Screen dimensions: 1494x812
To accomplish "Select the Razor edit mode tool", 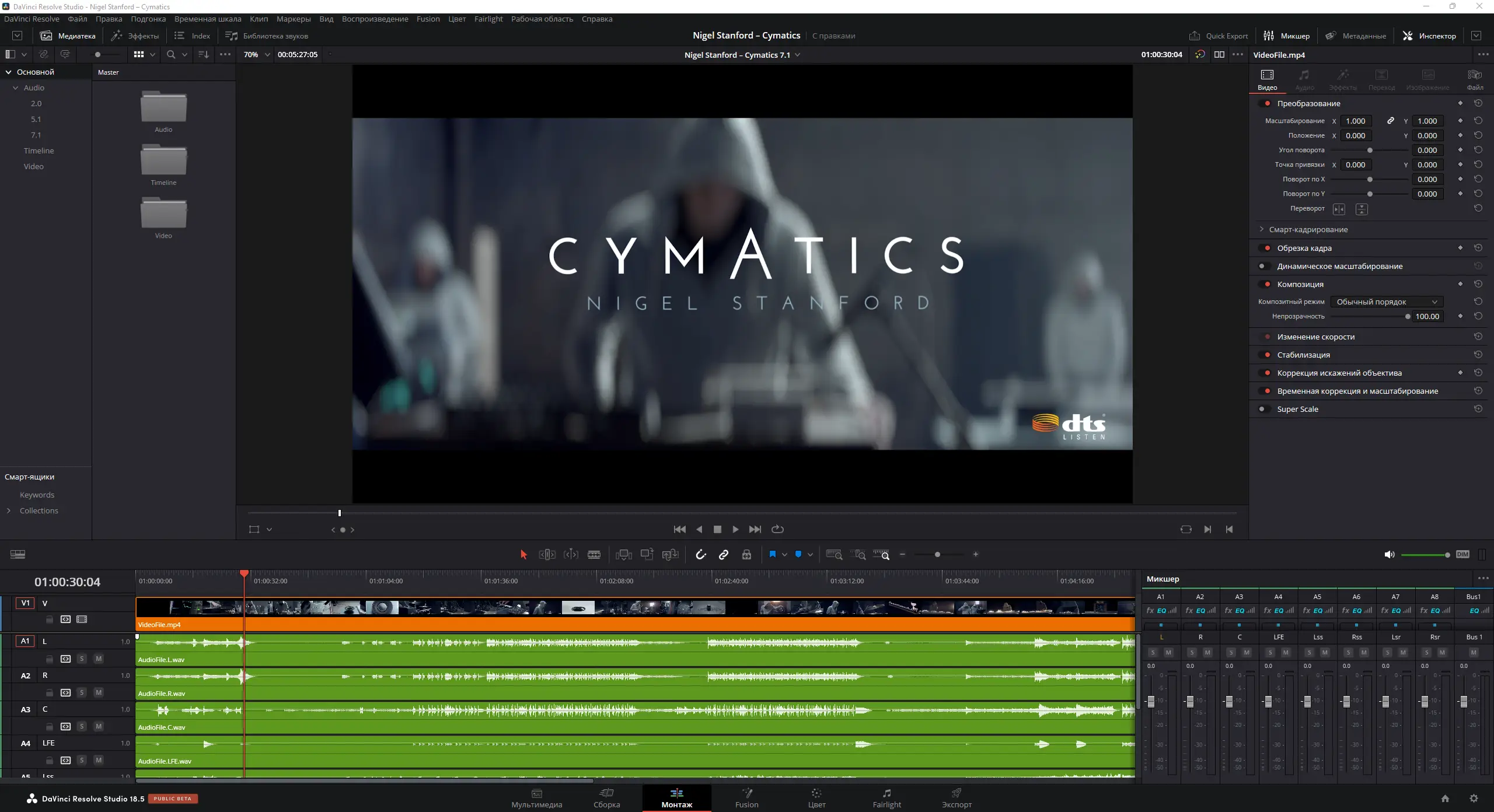I will [594, 554].
